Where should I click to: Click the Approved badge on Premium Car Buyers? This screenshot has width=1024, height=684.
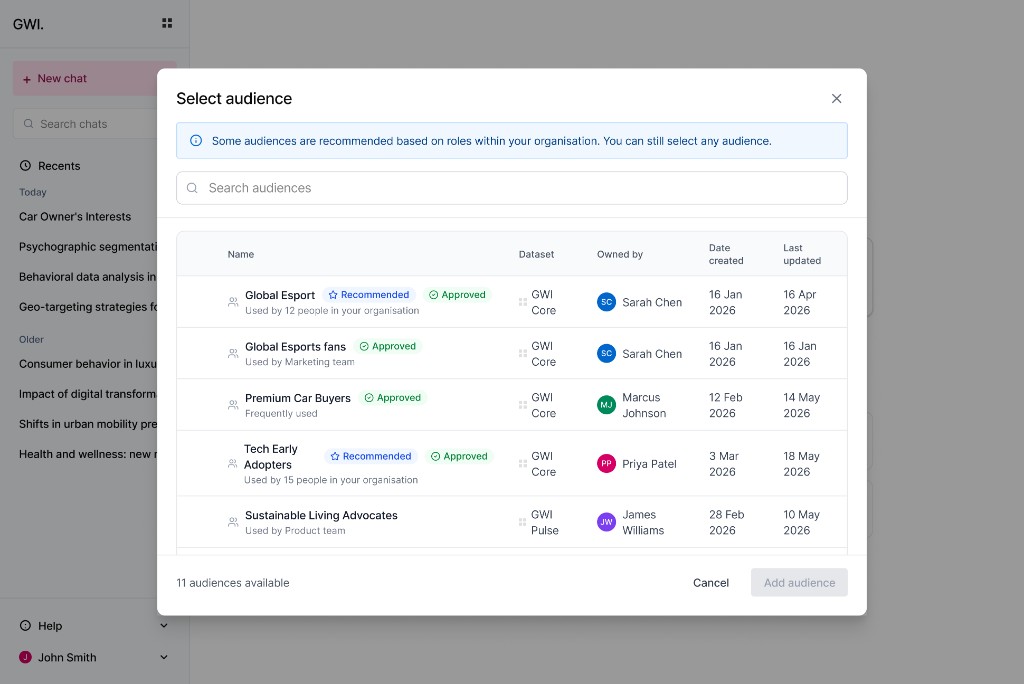click(x=392, y=398)
